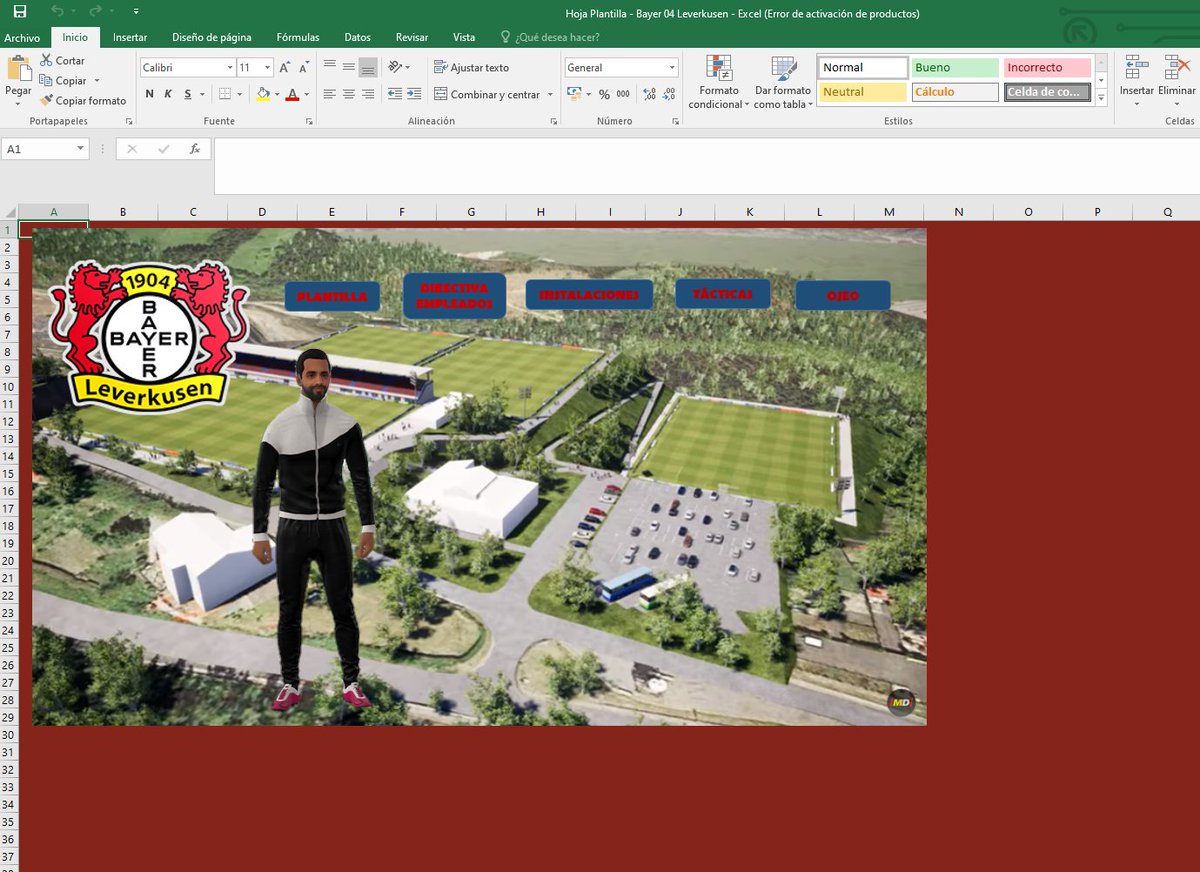Click the decrease decimals icon
The height and width of the screenshot is (872, 1200).
[669, 94]
